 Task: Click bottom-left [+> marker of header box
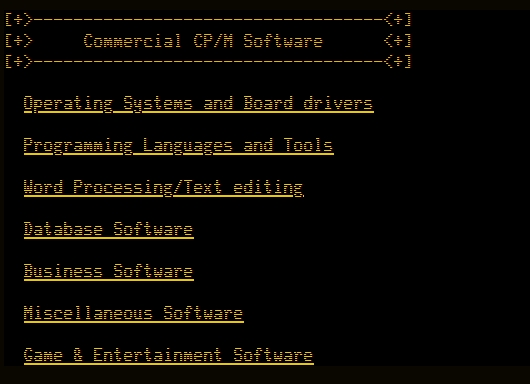[19, 62]
